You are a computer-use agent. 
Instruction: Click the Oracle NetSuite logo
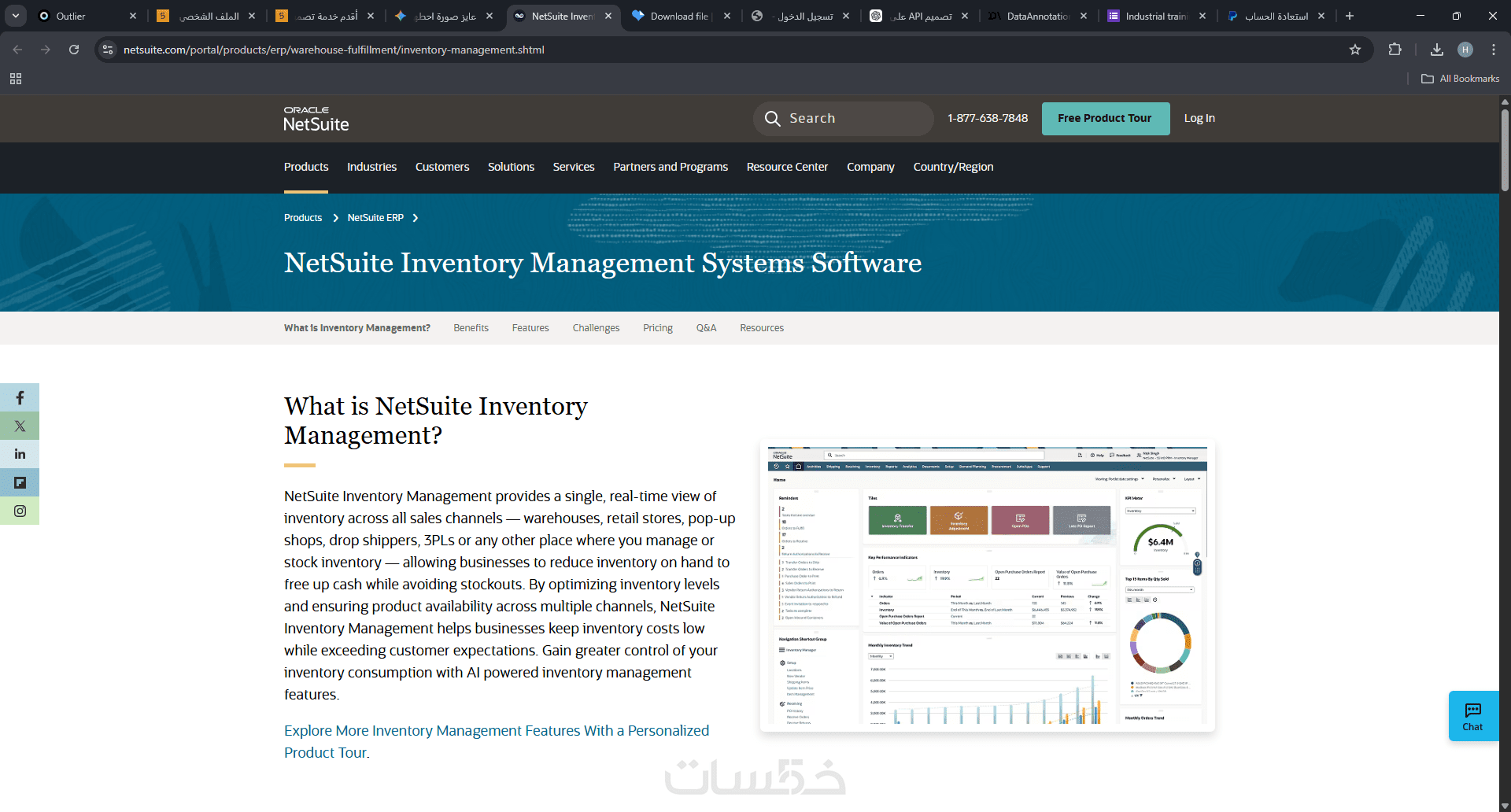[x=316, y=119]
